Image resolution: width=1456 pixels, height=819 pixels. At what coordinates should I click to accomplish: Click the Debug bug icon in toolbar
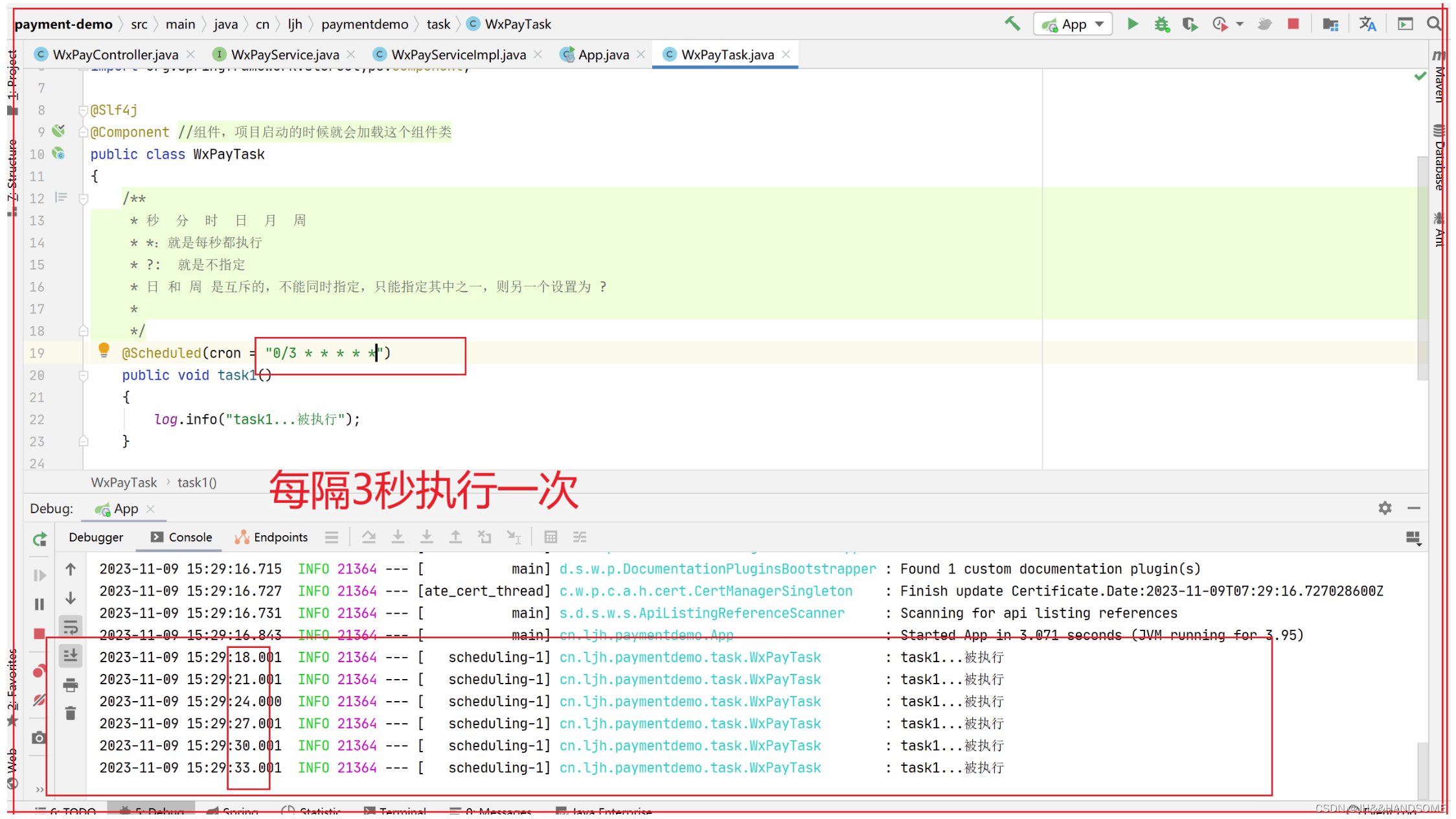pyautogui.click(x=1161, y=24)
